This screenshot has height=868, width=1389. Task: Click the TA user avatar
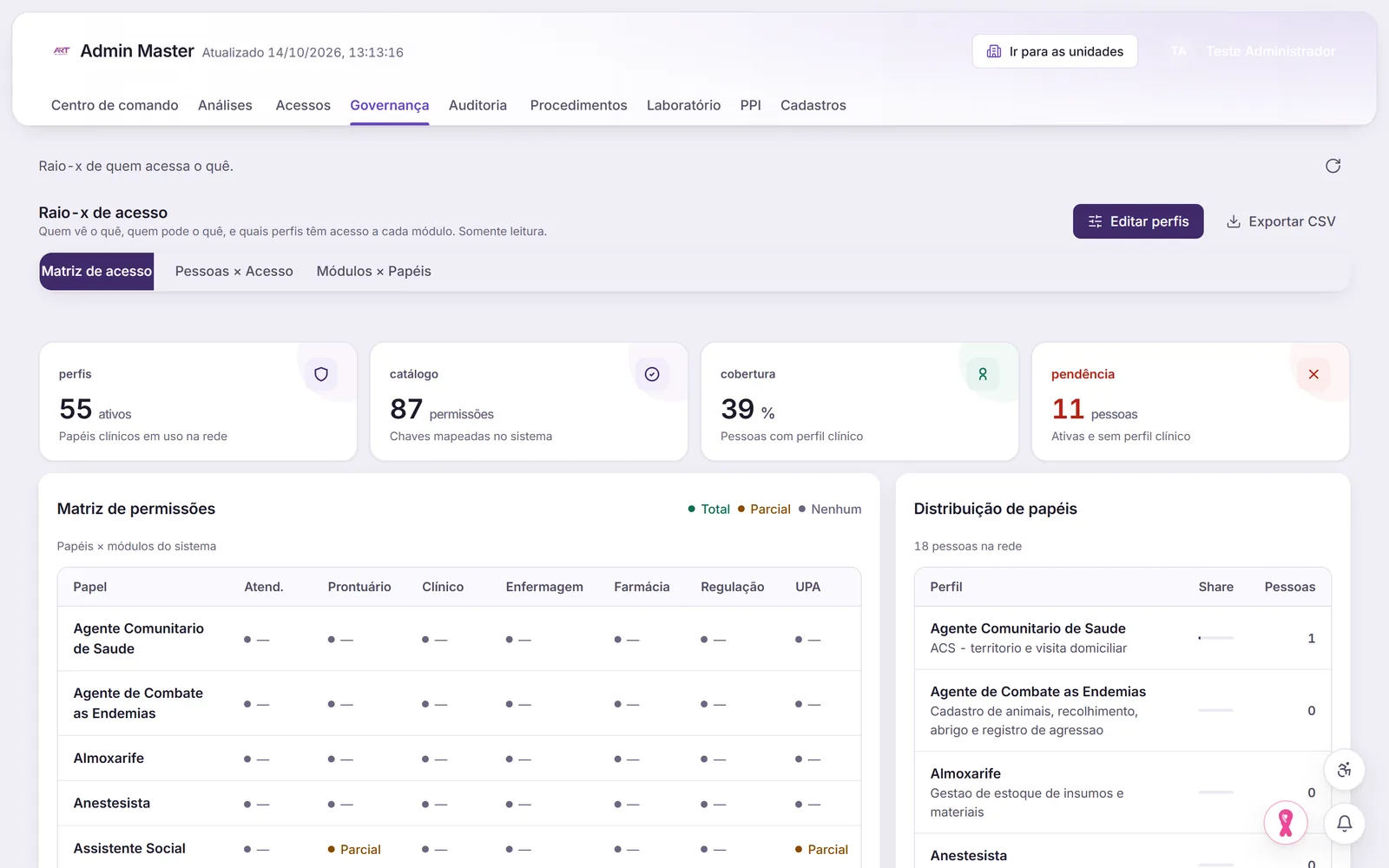pyautogui.click(x=1178, y=51)
